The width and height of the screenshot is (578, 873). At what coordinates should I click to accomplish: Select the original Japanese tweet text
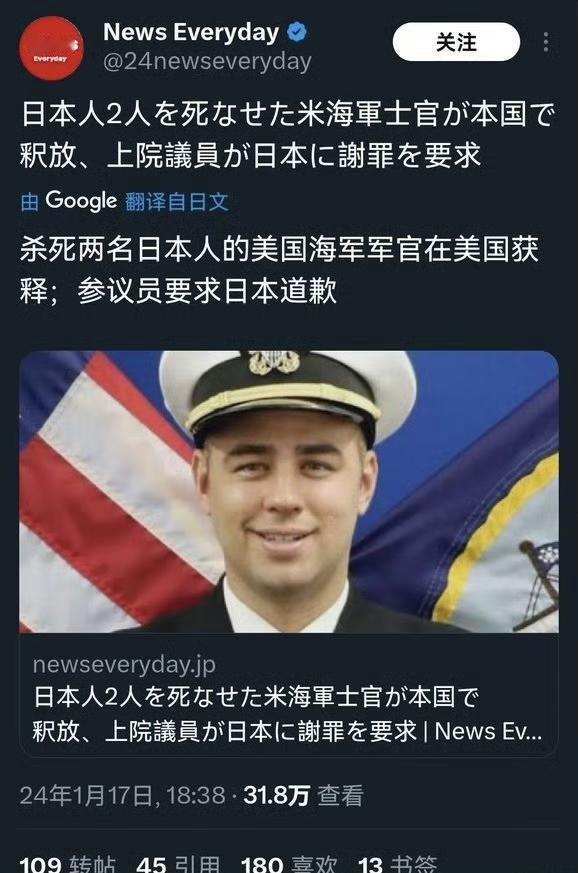click(x=288, y=134)
